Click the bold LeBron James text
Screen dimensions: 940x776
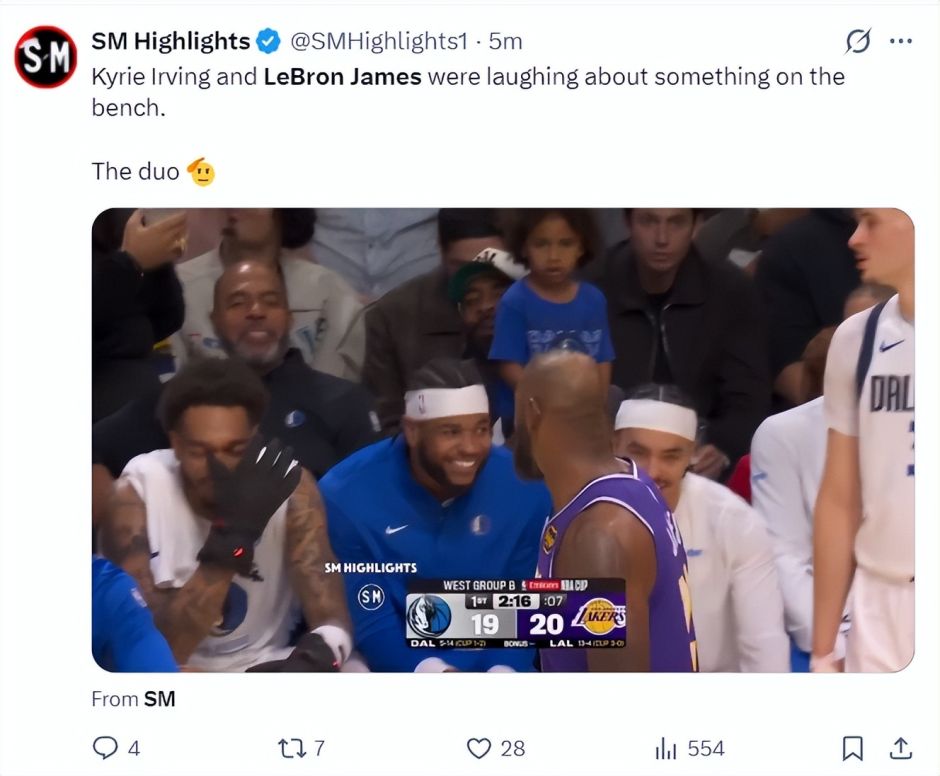(x=342, y=77)
